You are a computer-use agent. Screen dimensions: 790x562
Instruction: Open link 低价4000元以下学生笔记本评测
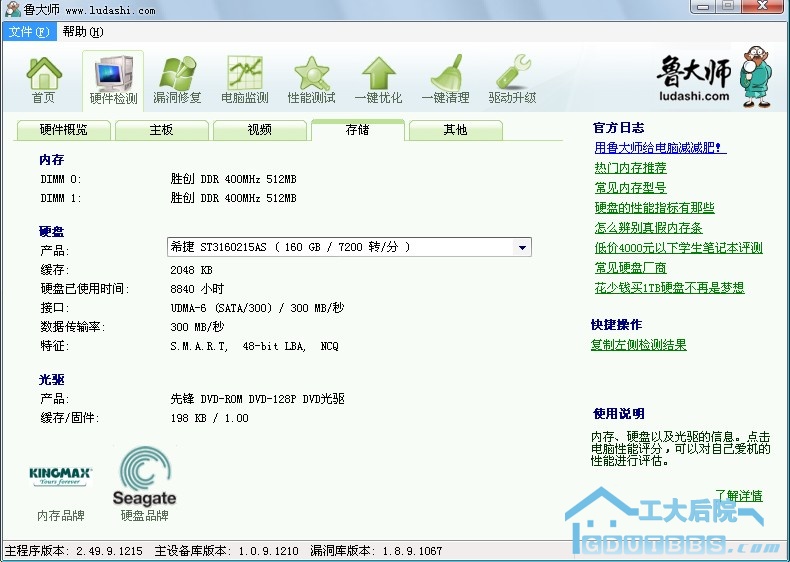[679, 248]
